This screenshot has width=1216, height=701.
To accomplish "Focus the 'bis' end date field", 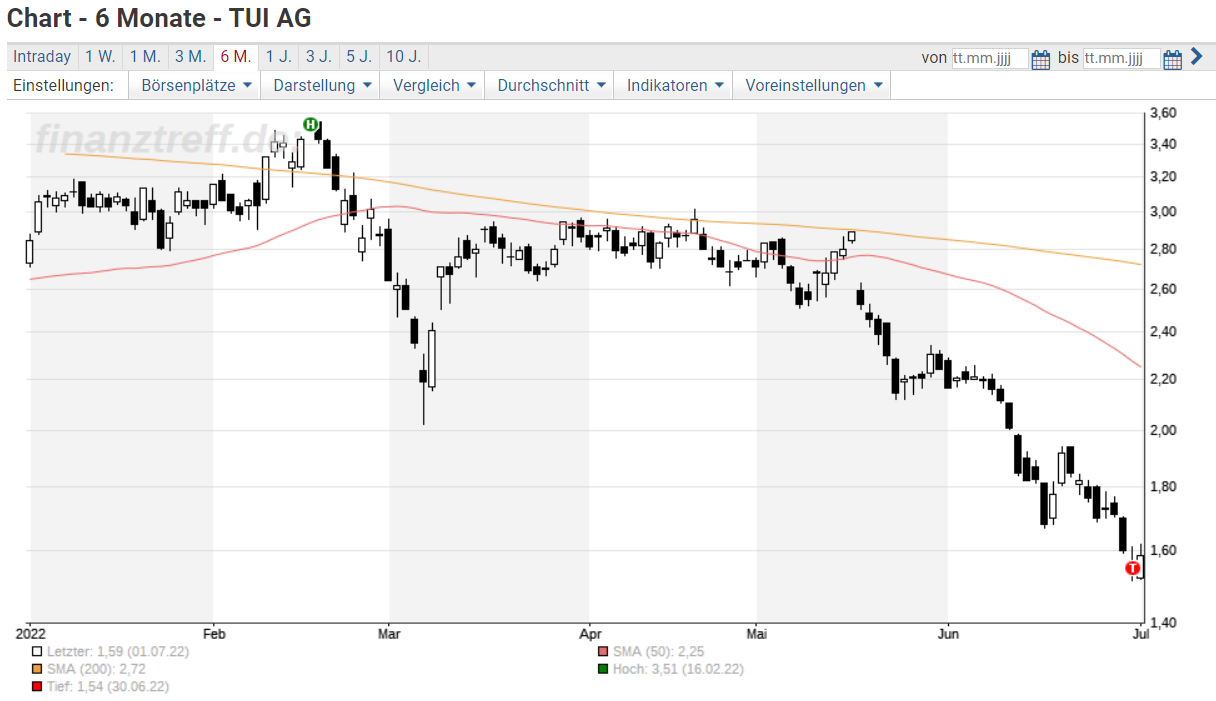I will (1122, 58).
